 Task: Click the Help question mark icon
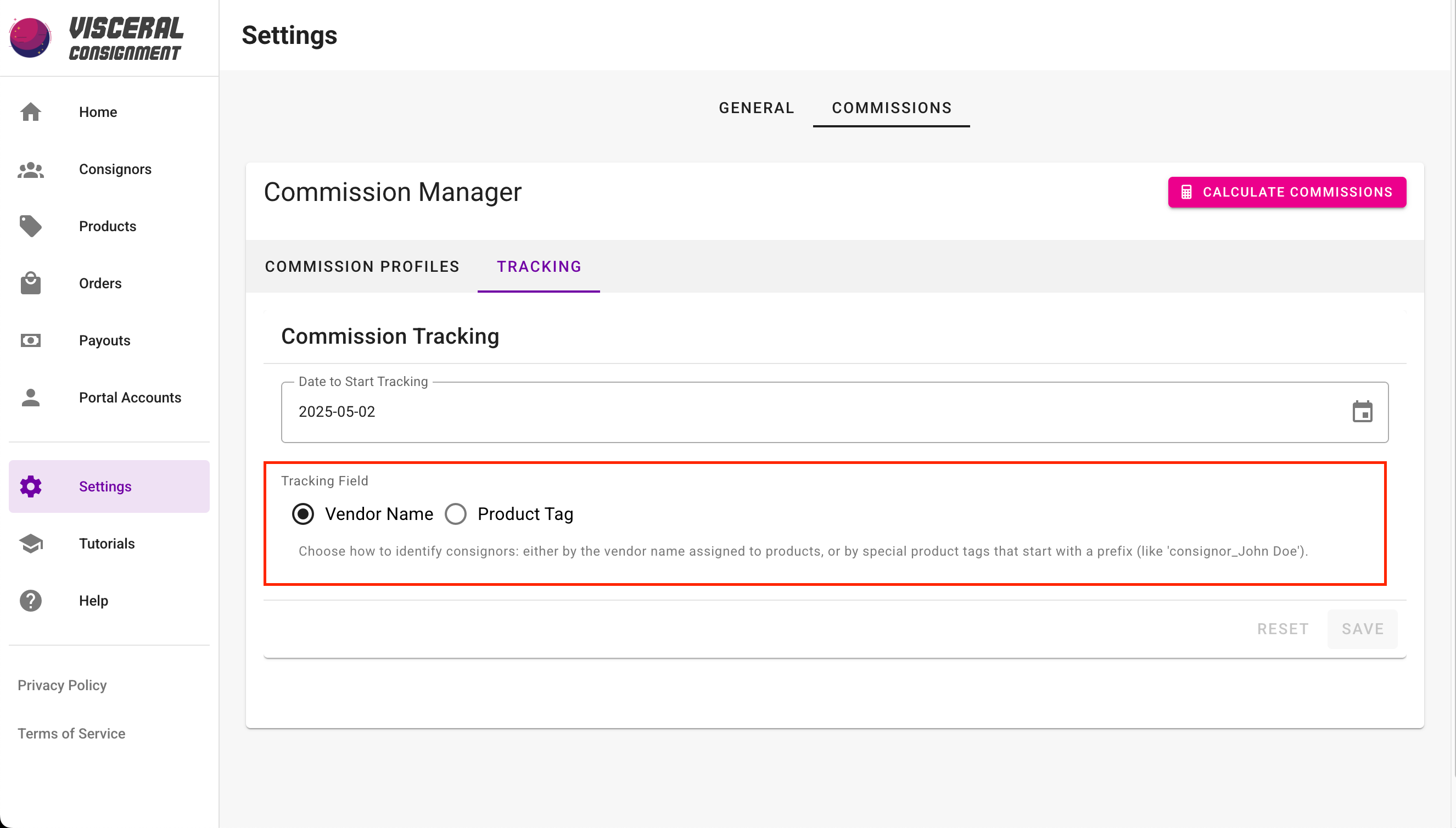point(31,601)
